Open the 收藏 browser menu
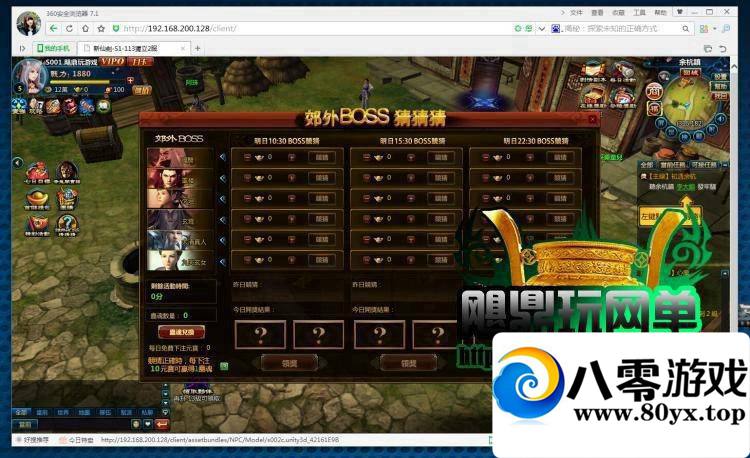 click(x=618, y=12)
